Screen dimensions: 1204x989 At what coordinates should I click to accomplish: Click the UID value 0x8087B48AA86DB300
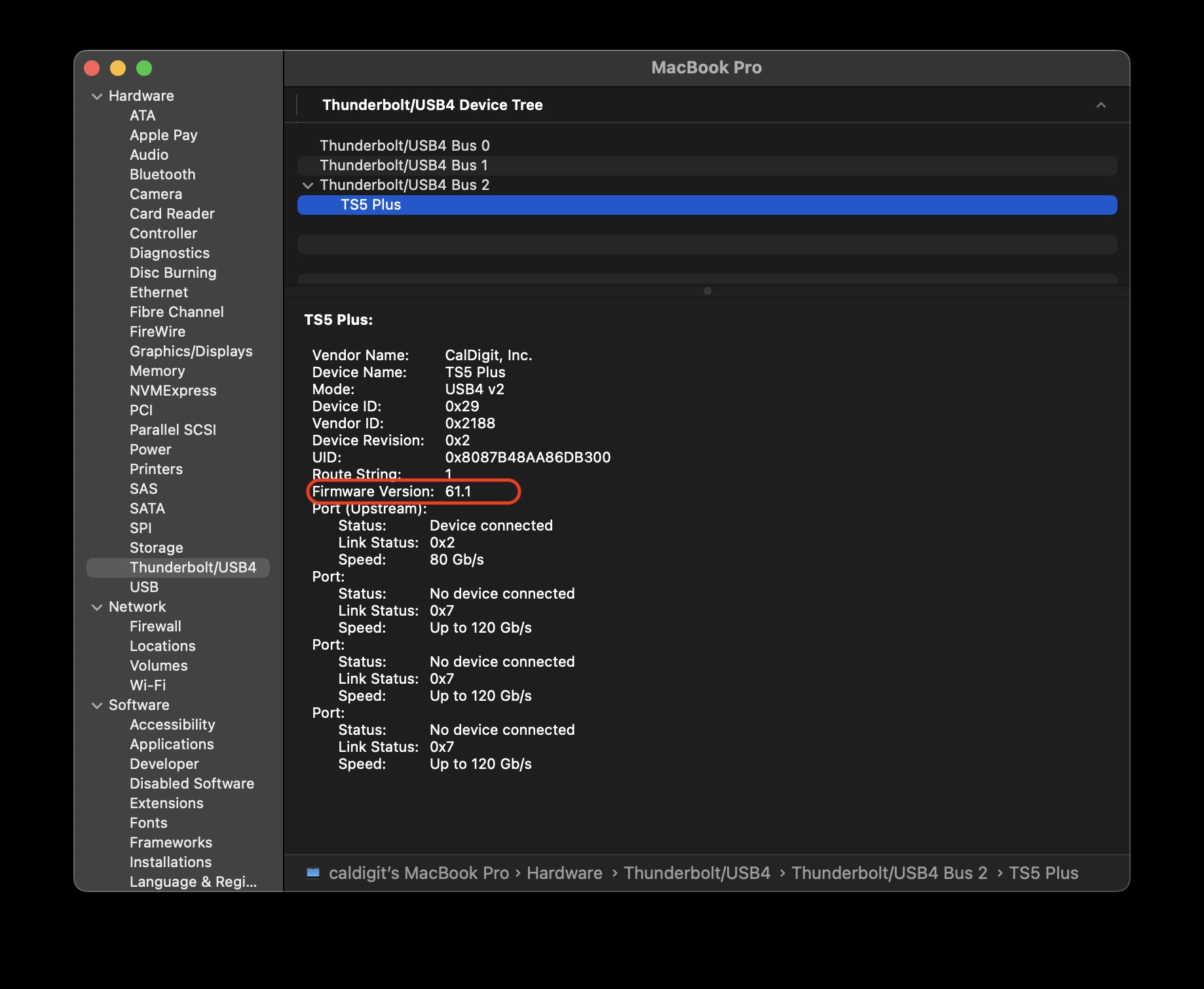pyautogui.click(x=527, y=457)
